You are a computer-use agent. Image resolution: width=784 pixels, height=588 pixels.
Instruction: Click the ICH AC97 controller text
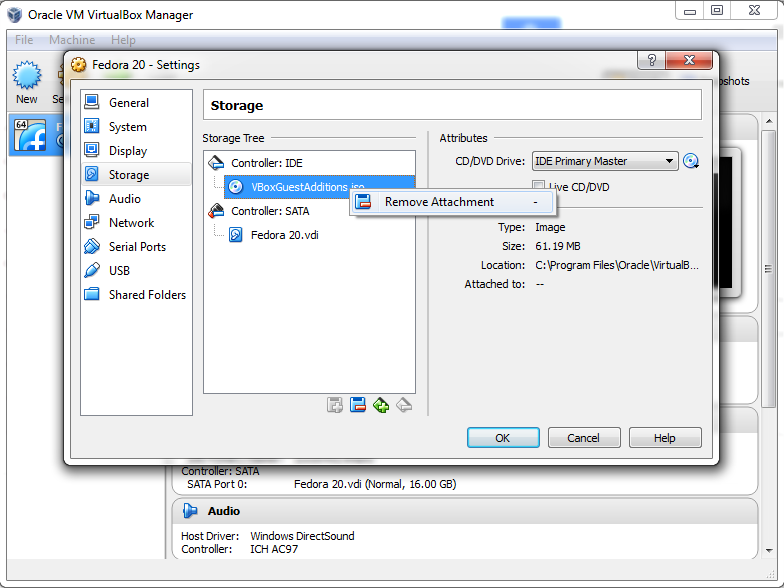pos(274,549)
